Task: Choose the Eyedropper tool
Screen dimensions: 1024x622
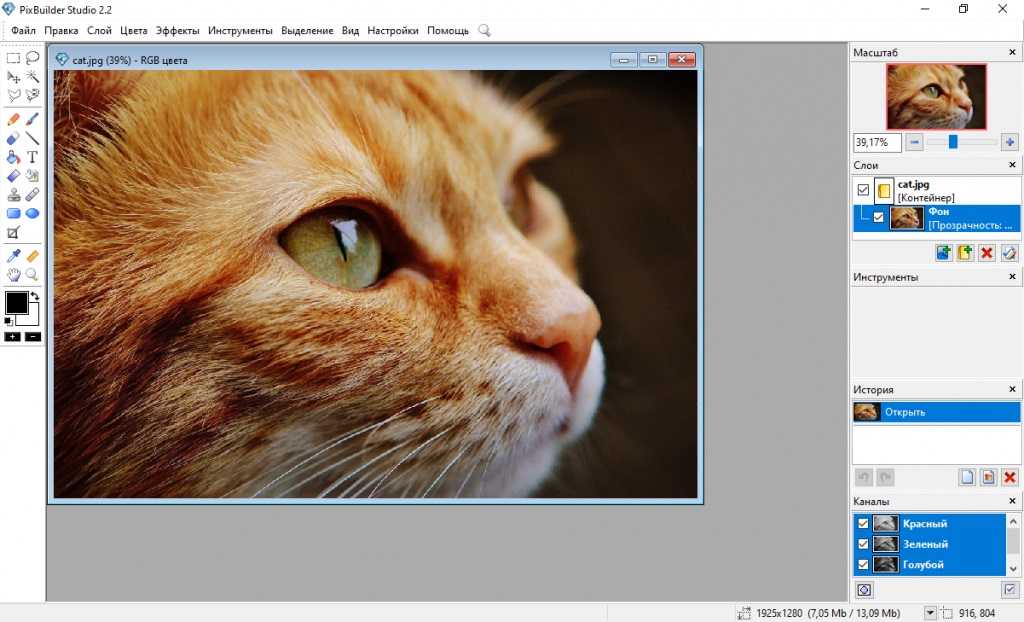Action: [13, 256]
